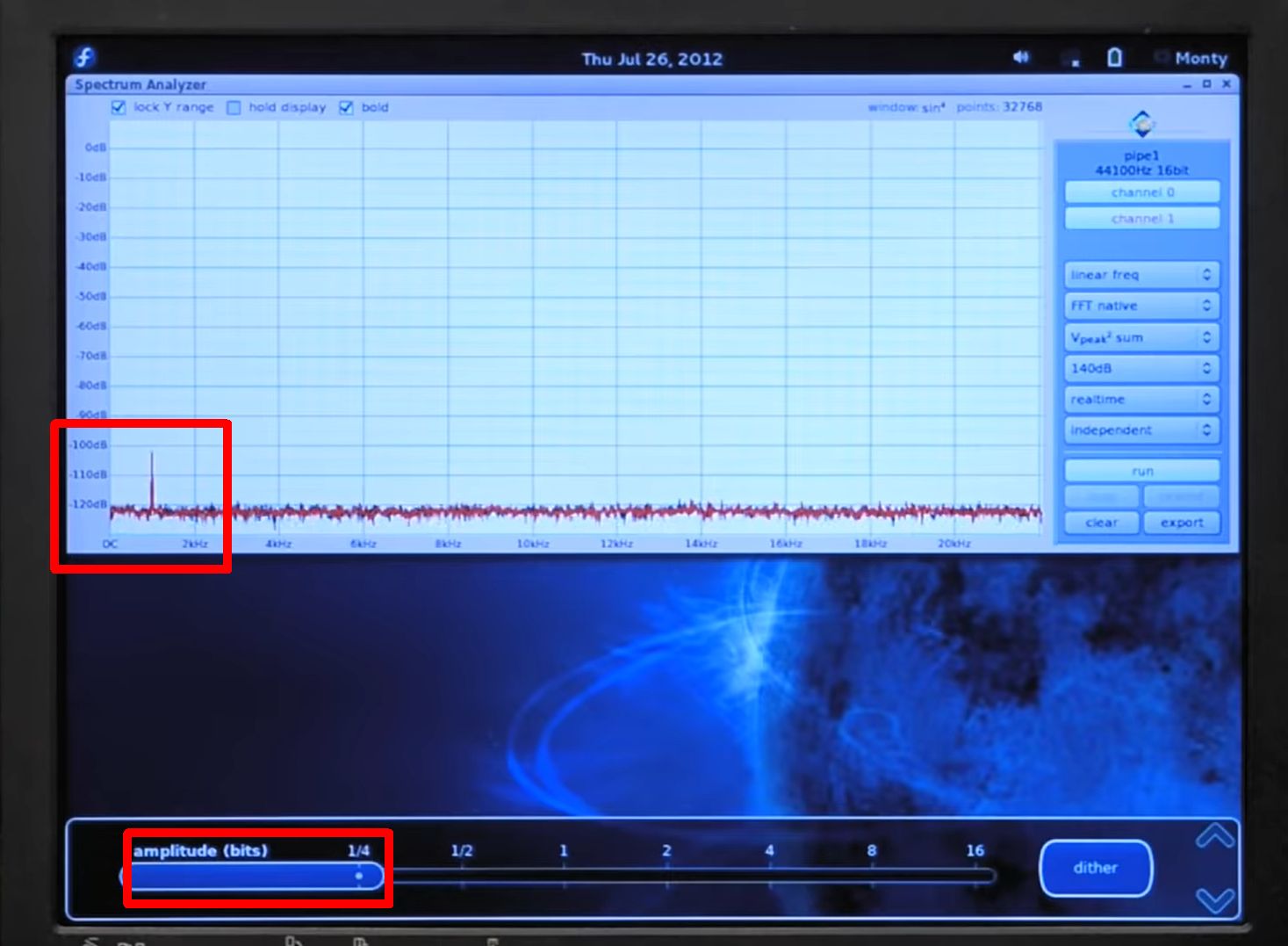Open the Fedora activities logo
This screenshot has width=1288, height=946.
click(84, 58)
